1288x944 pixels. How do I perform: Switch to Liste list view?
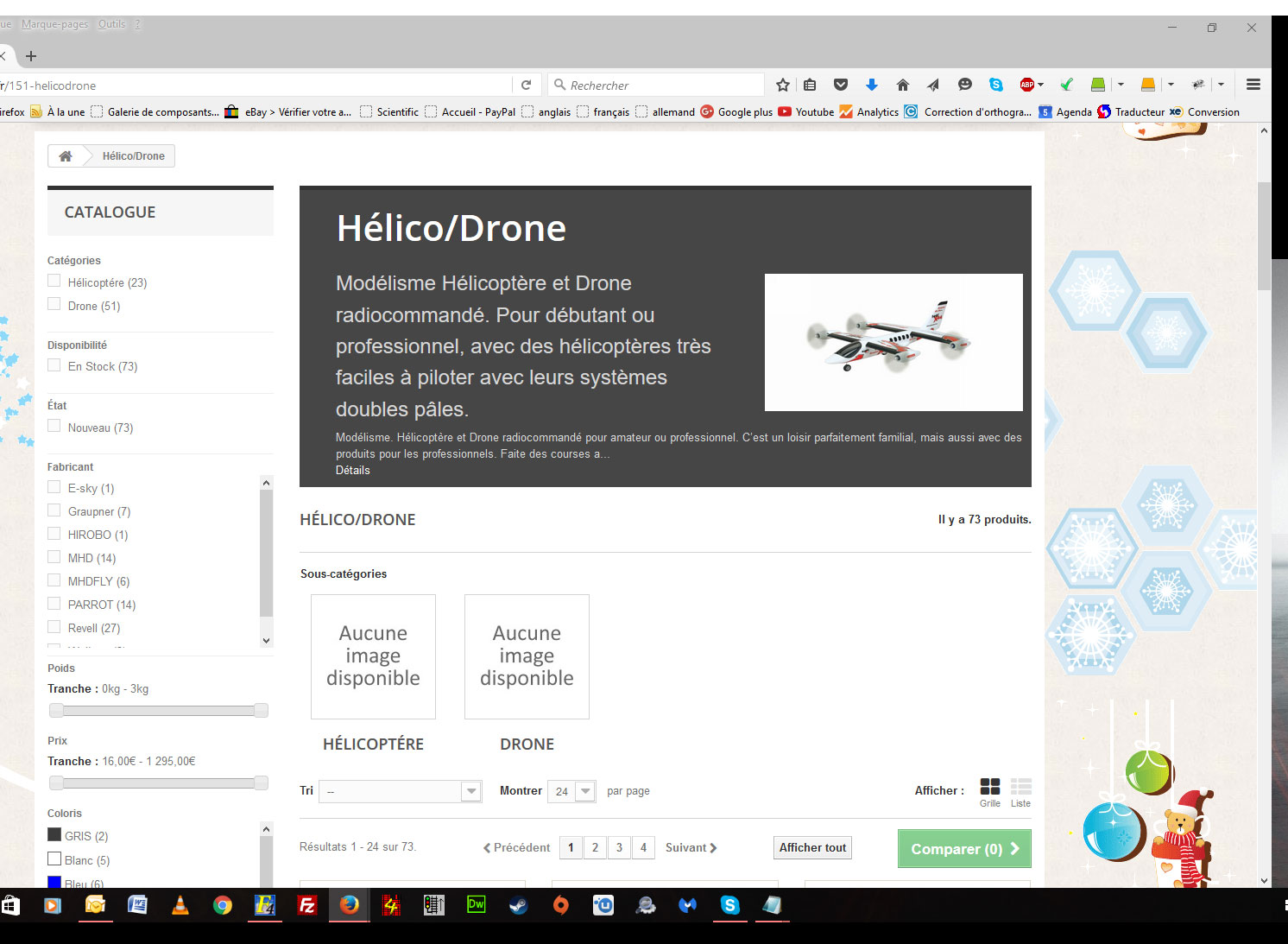click(x=1021, y=792)
